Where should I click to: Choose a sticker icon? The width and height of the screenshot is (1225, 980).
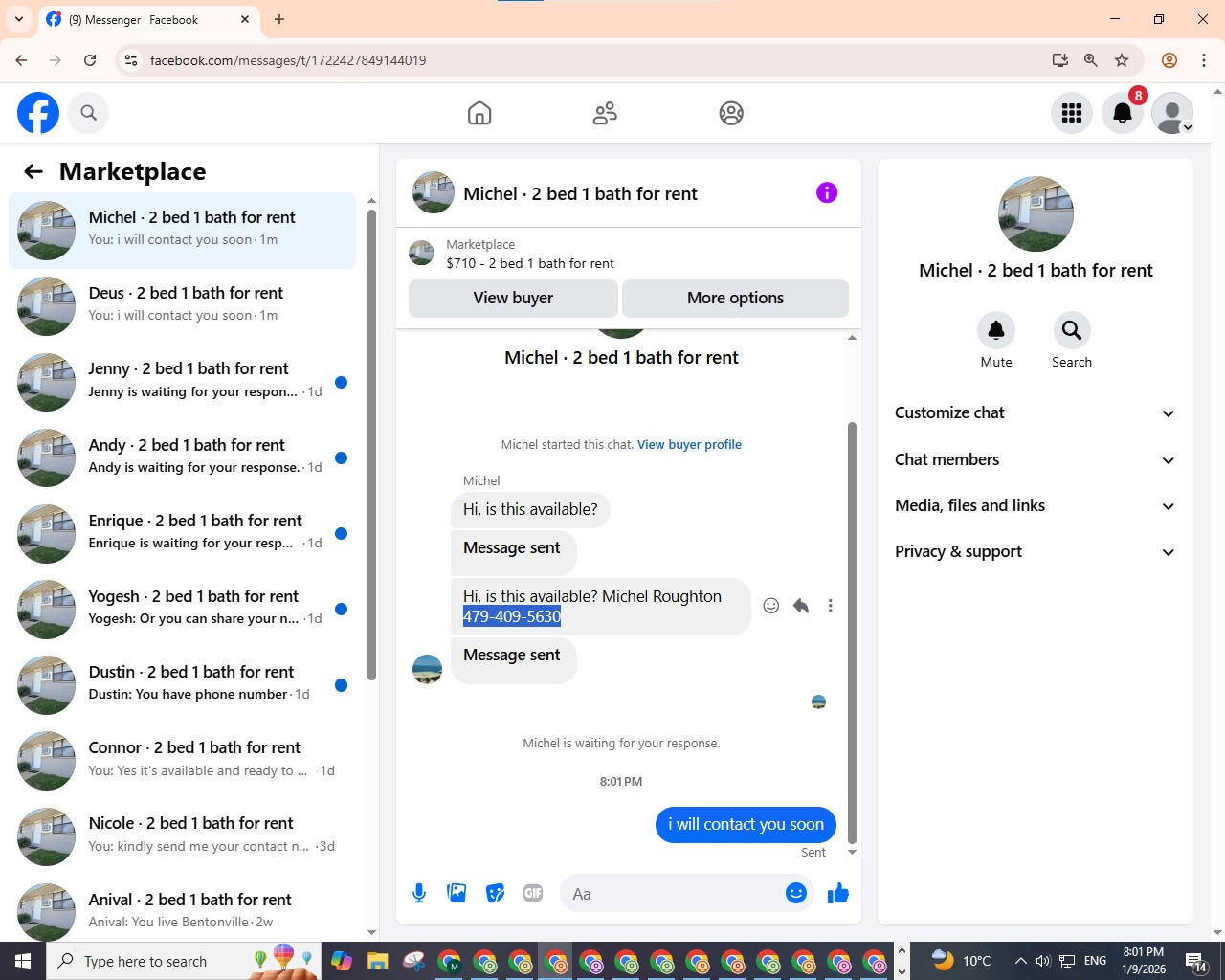pyautogui.click(x=495, y=893)
